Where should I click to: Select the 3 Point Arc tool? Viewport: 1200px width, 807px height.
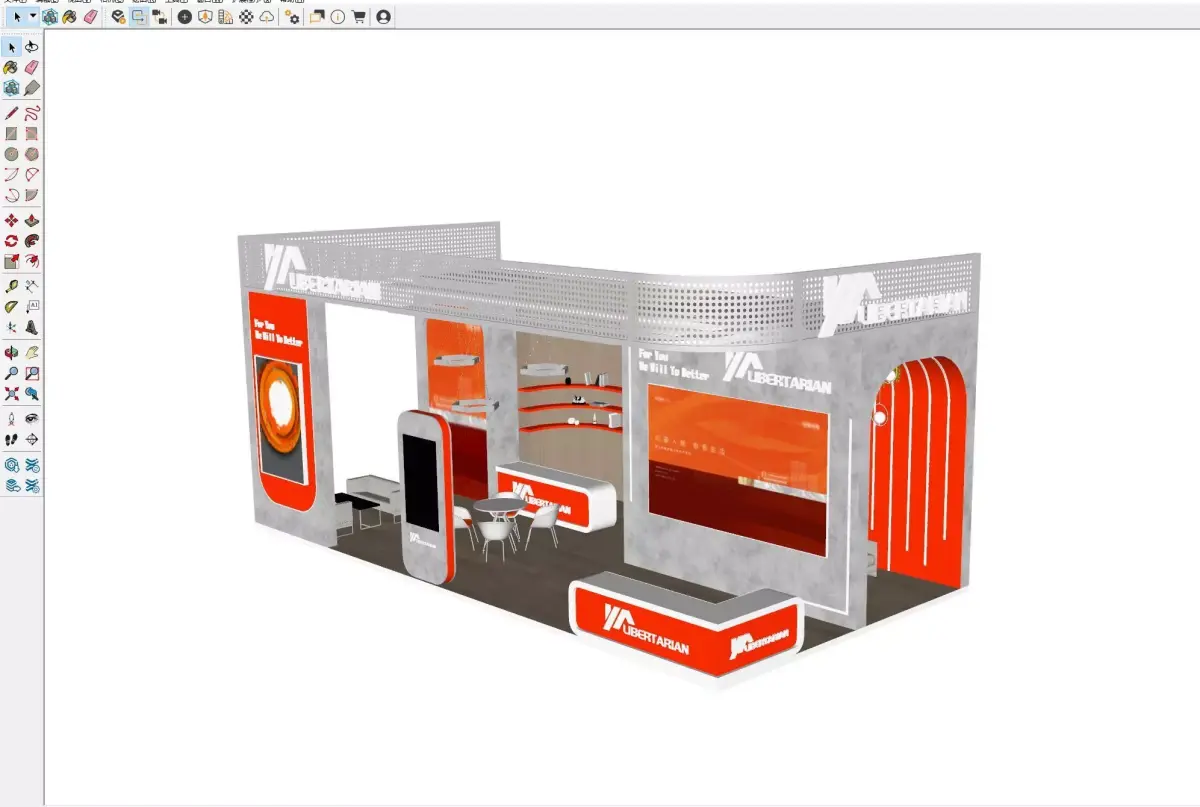[x=11, y=195]
